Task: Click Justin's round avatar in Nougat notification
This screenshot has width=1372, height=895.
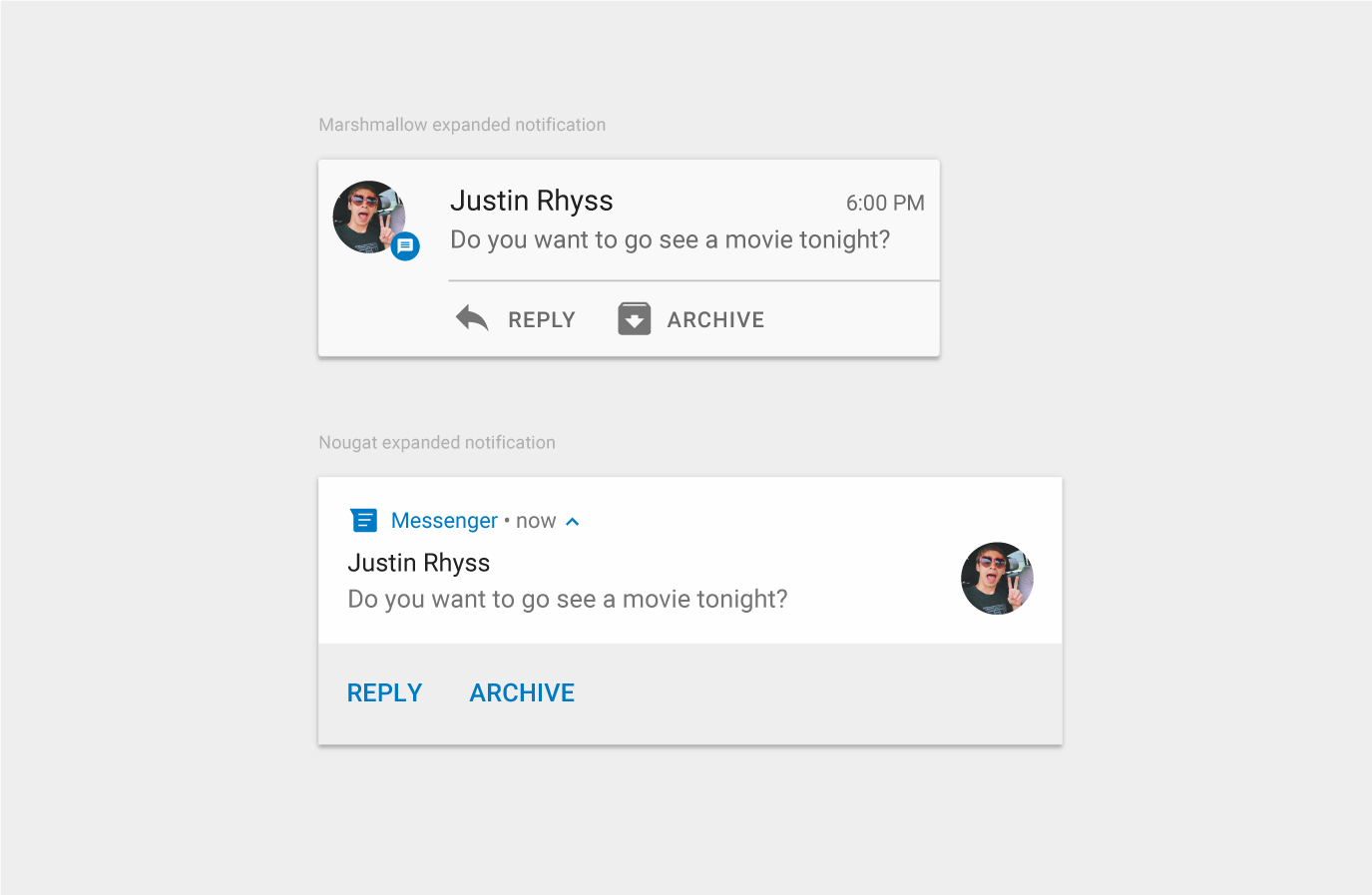Action: click(997, 579)
